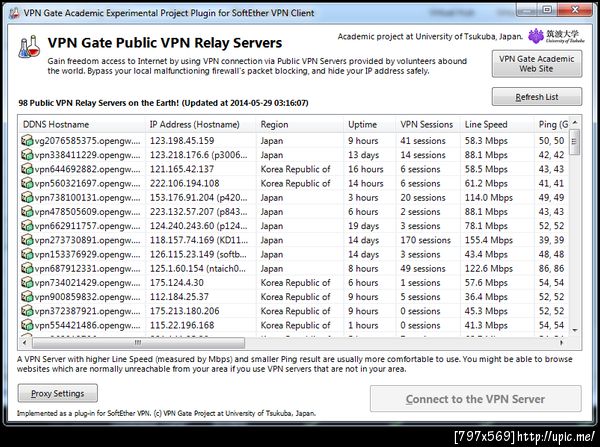Click server icon for vpn273730891 row

pyautogui.click(x=27, y=240)
